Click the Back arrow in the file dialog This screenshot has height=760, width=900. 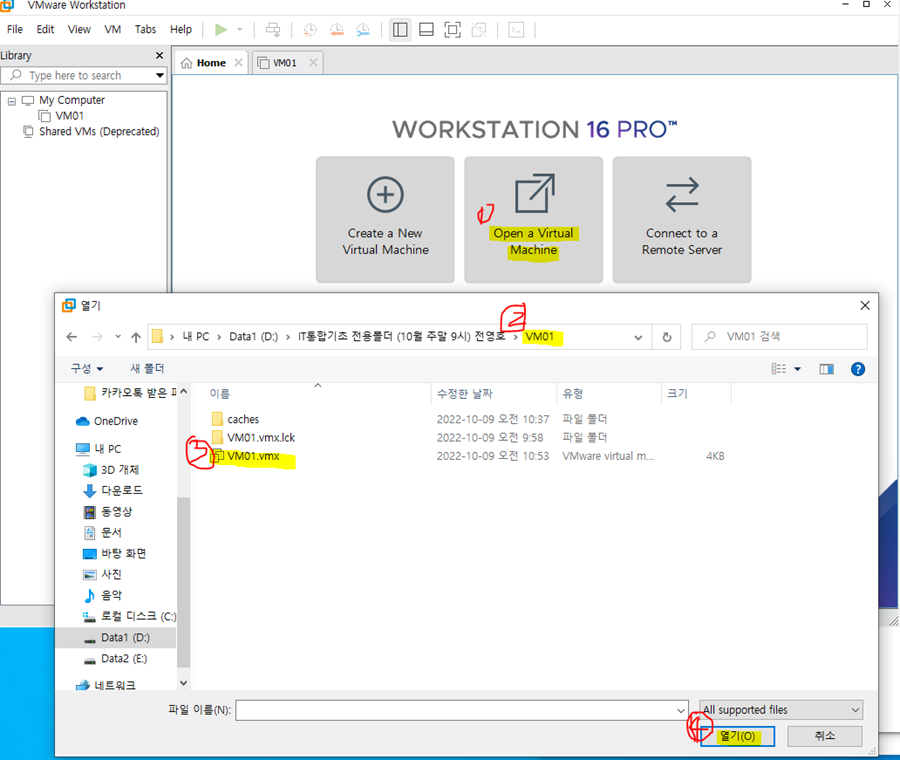click(x=72, y=337)
